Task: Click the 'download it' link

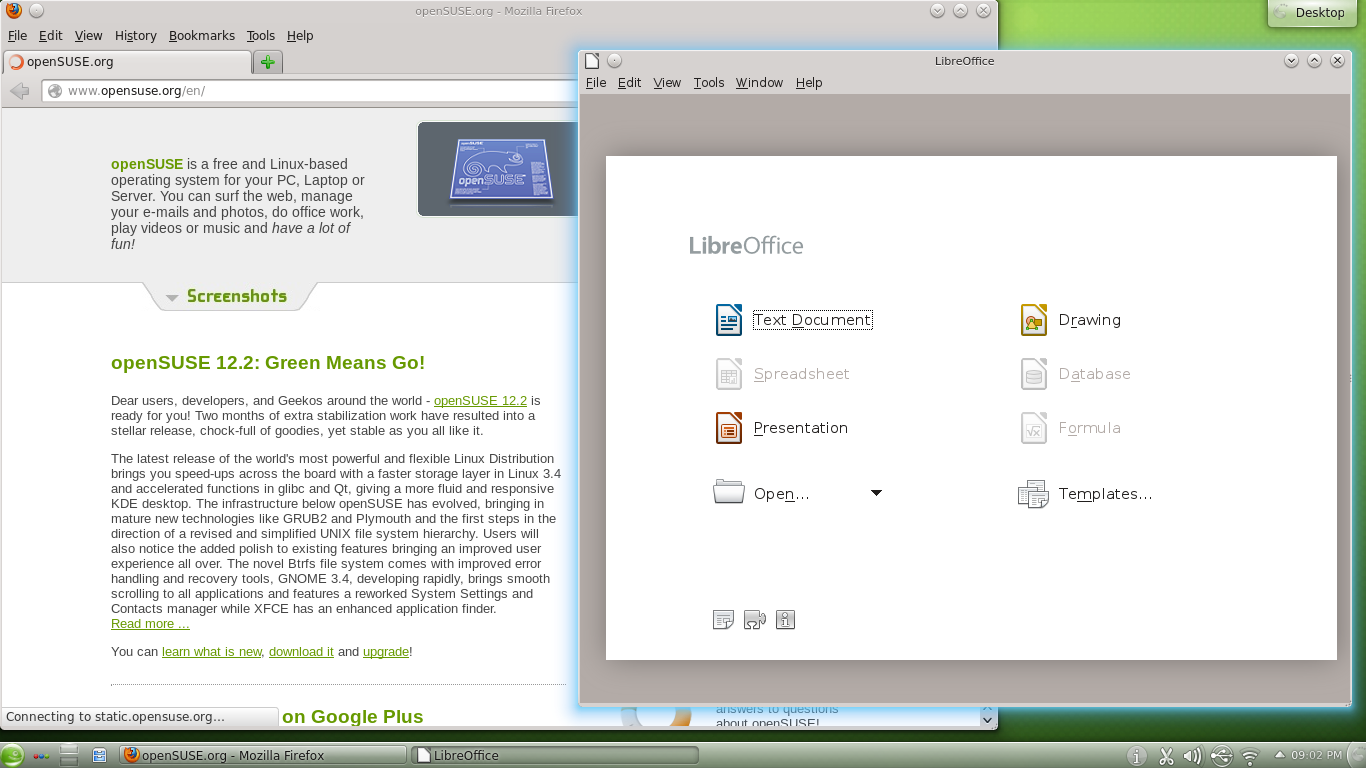Action: 301,651
